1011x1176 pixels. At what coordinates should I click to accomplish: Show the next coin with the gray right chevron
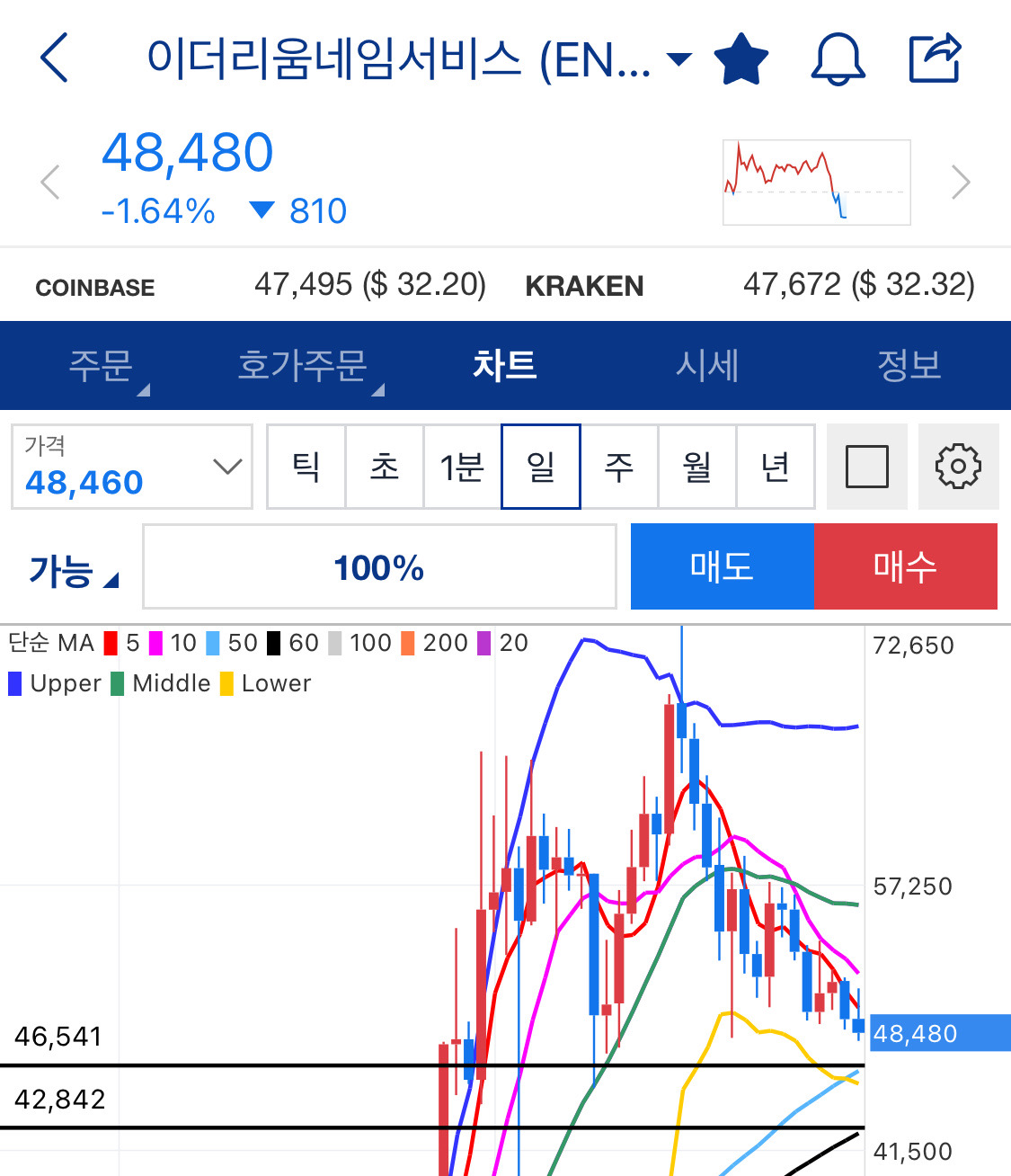pos(961,183)
